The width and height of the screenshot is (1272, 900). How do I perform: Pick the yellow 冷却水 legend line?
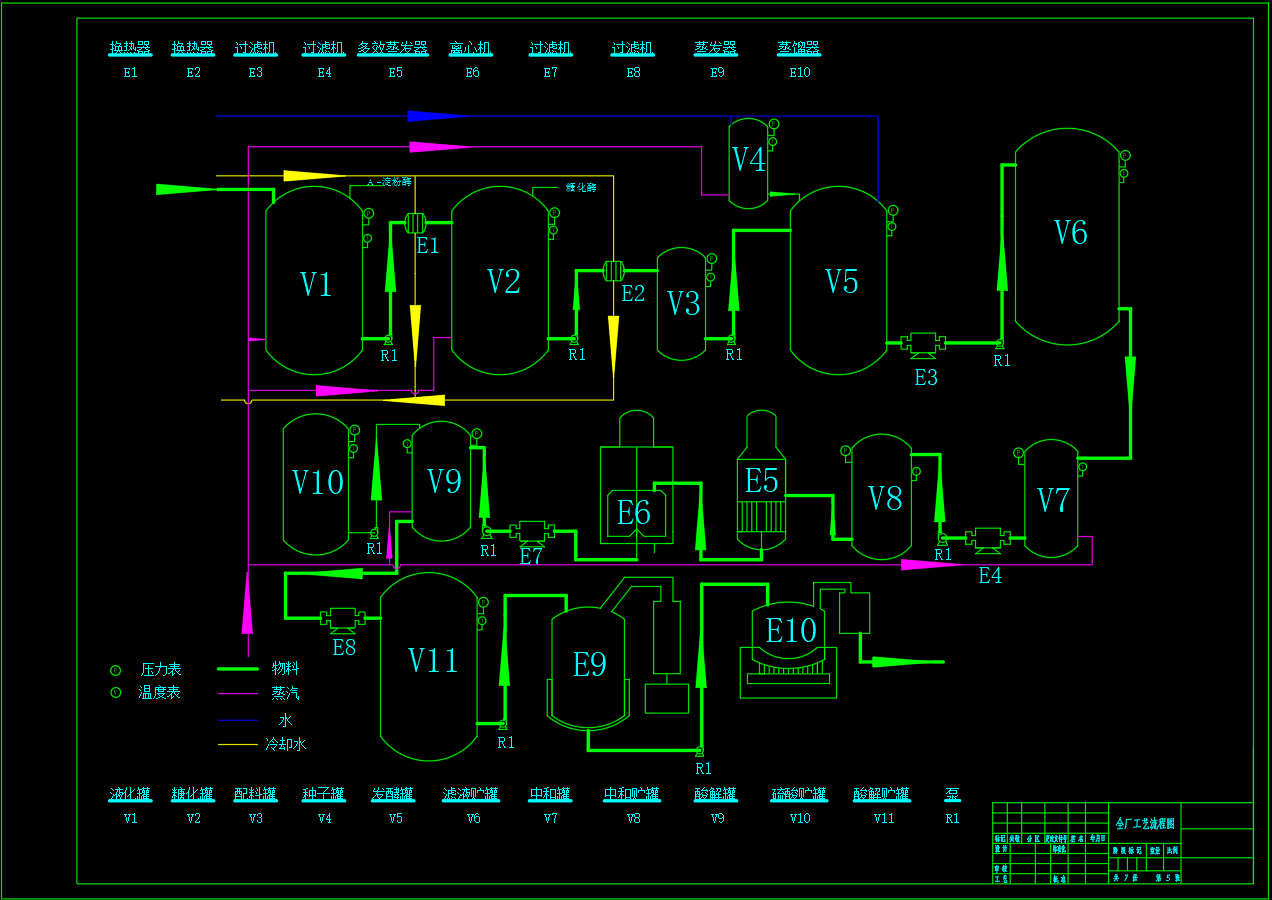tap(238, 744)
